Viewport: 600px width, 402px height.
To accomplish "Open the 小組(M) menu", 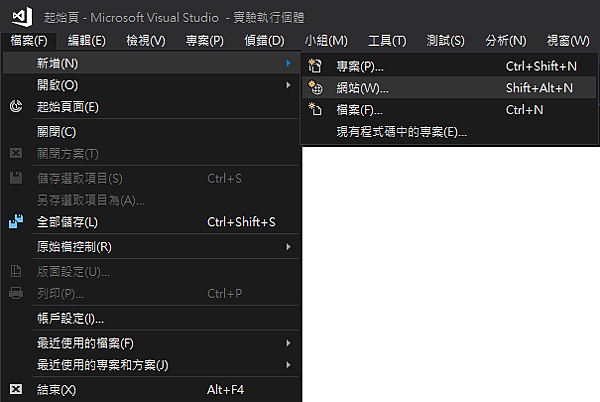I will (x=326, y=41).
